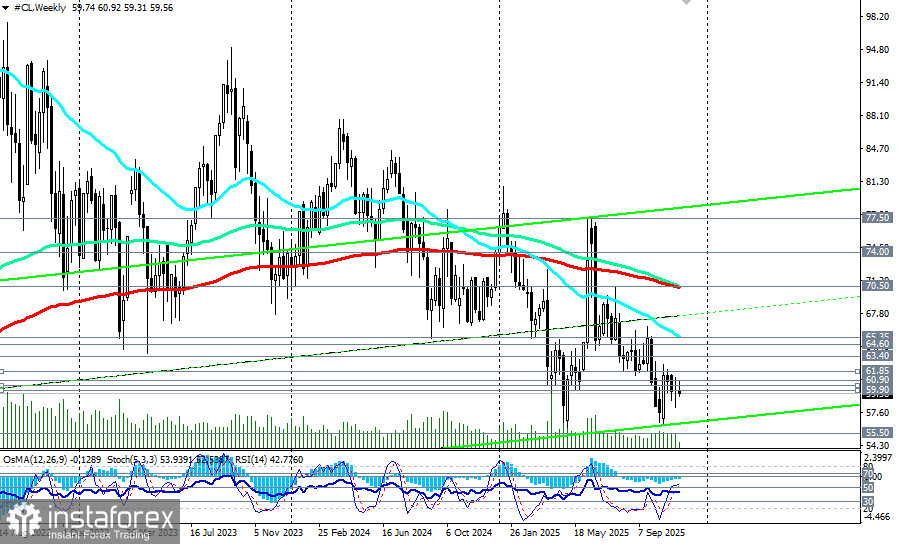
Task: Select the 59.90 level price tag
Action: click(x=877, y=390)
